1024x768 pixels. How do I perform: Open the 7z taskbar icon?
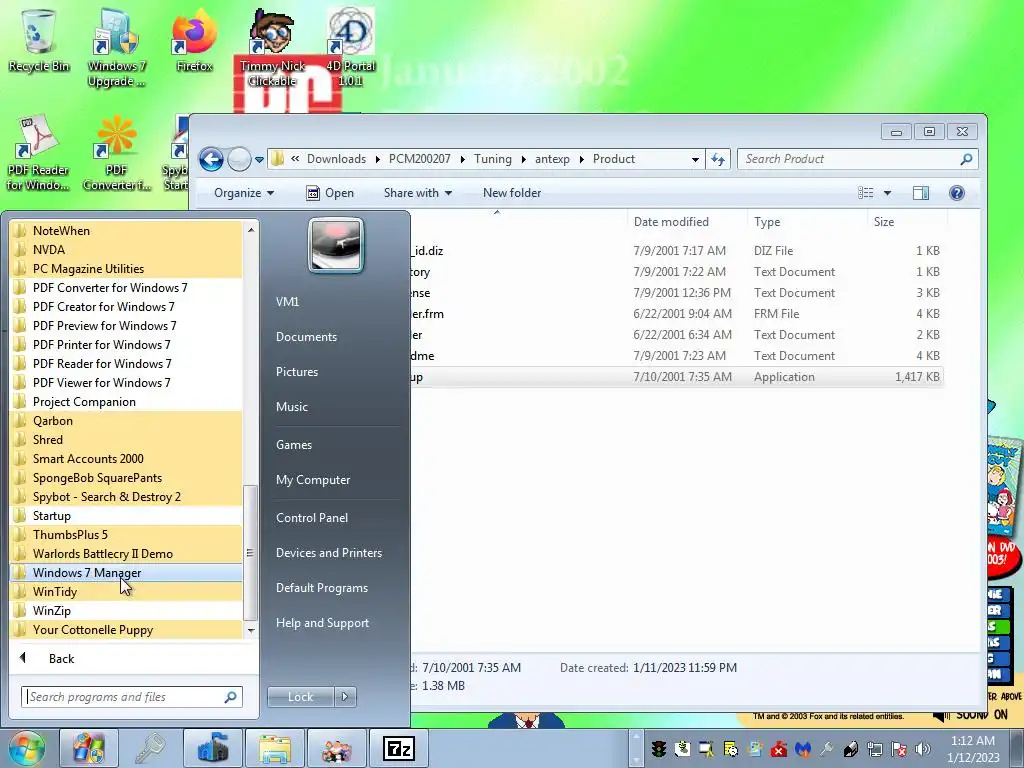point(398,748)
